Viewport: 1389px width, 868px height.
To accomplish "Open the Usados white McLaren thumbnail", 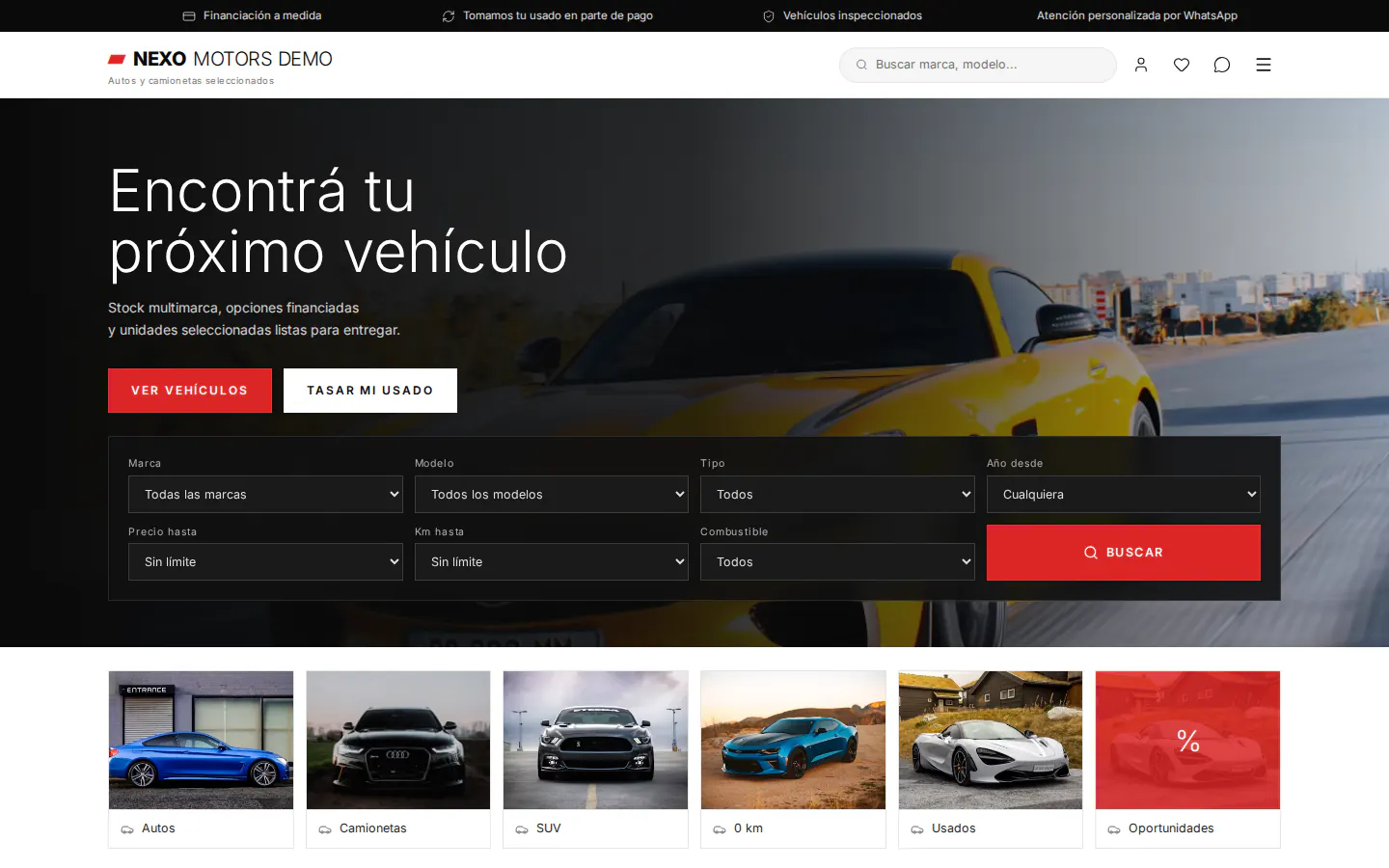I will pyautogui.click(x=991, y=740).
